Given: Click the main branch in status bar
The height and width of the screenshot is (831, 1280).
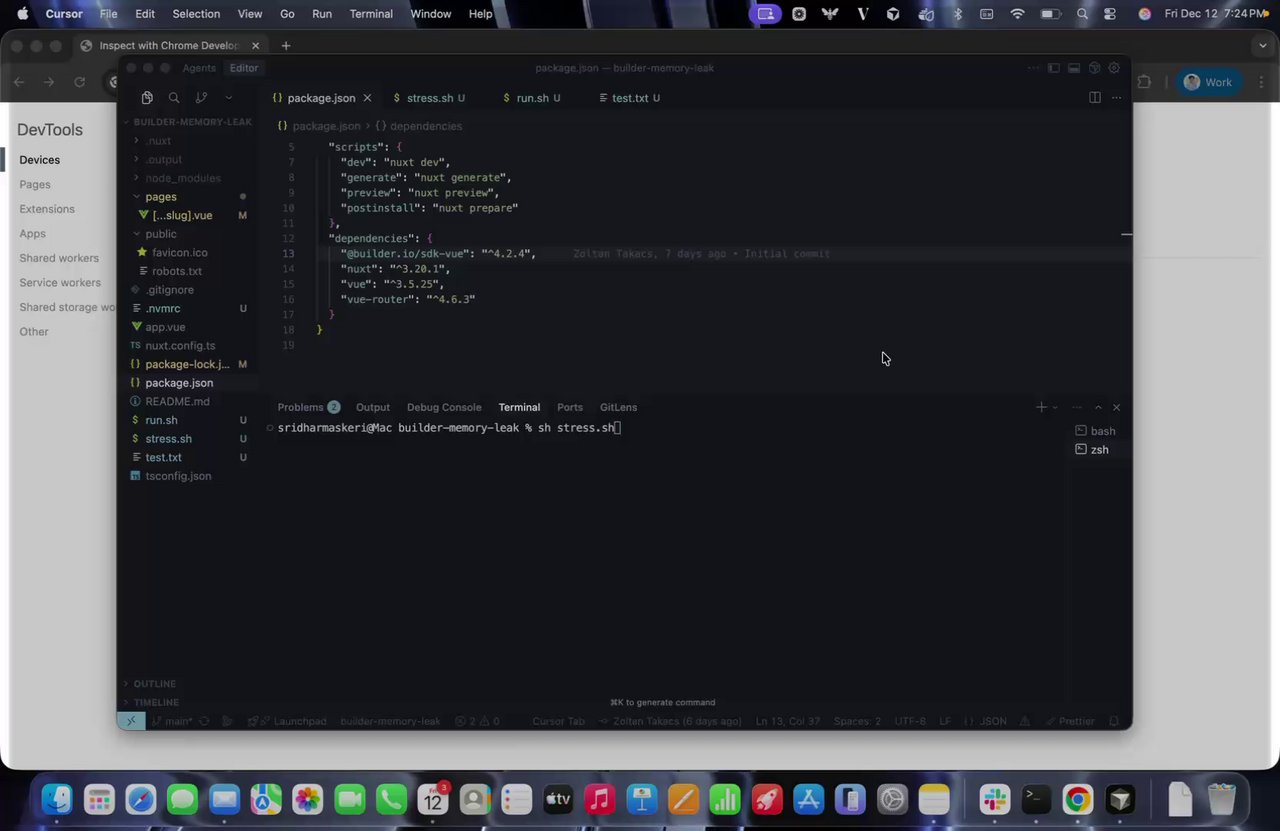Looking at the screenshot, I should coord(171,721).
